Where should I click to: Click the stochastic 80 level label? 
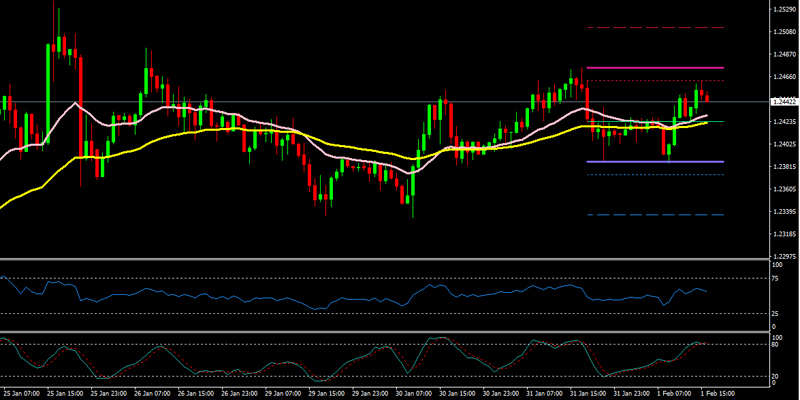click(x=775, y=344)
